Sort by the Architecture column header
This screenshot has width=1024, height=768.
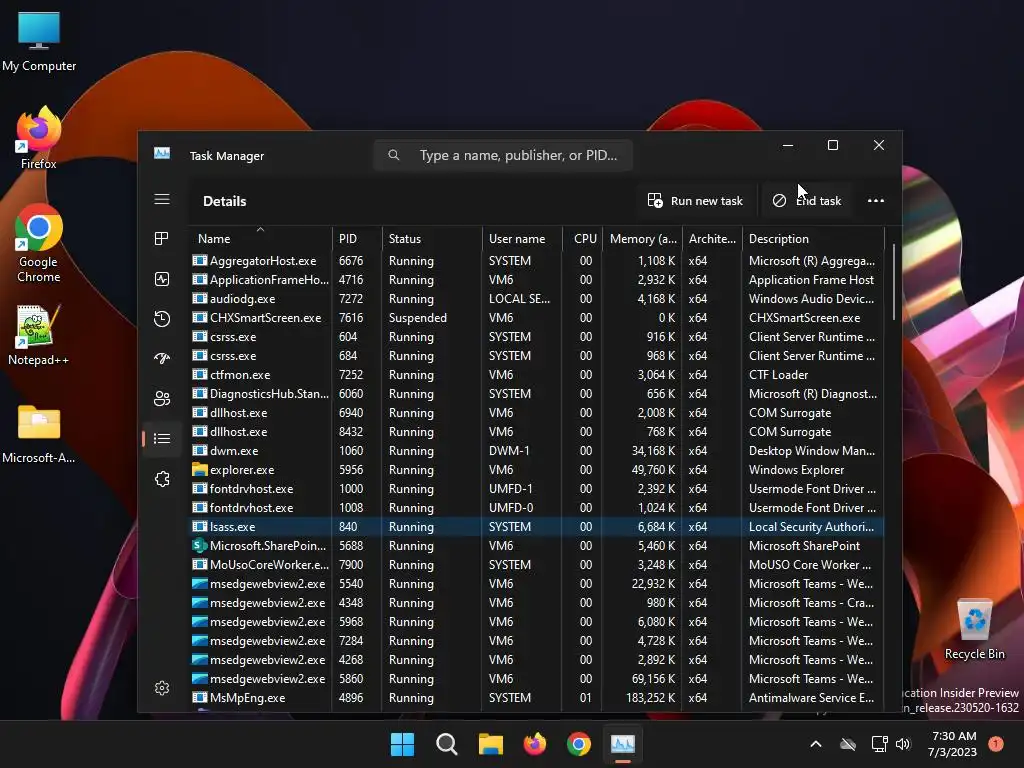[x=712, y=238]
